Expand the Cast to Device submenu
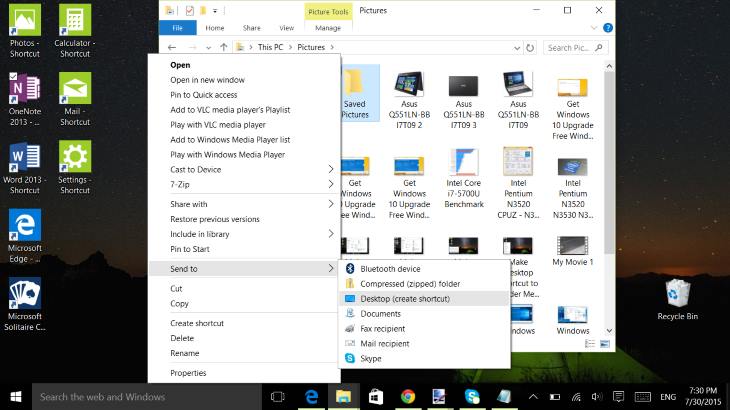 click(251, 169)
